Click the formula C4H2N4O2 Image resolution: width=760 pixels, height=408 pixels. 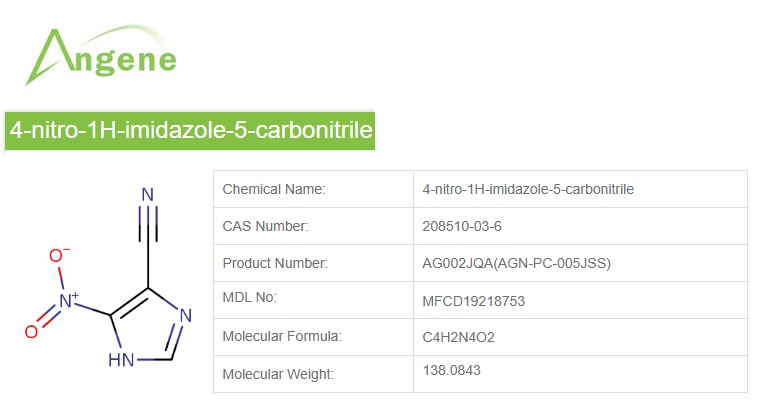pyautogui.click(x=459, y=337)
